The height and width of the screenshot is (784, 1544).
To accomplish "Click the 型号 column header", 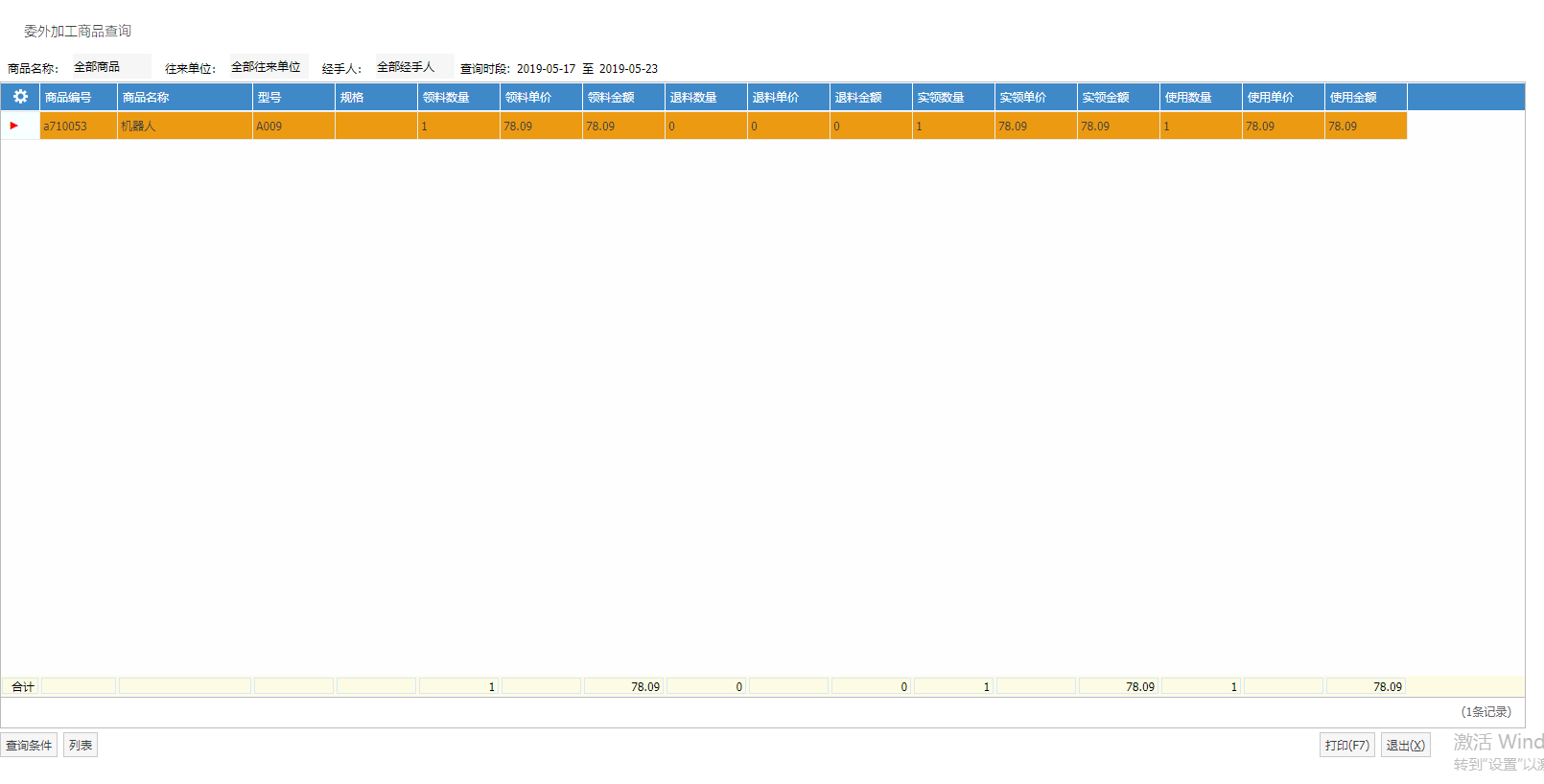I will pos(293,97).
